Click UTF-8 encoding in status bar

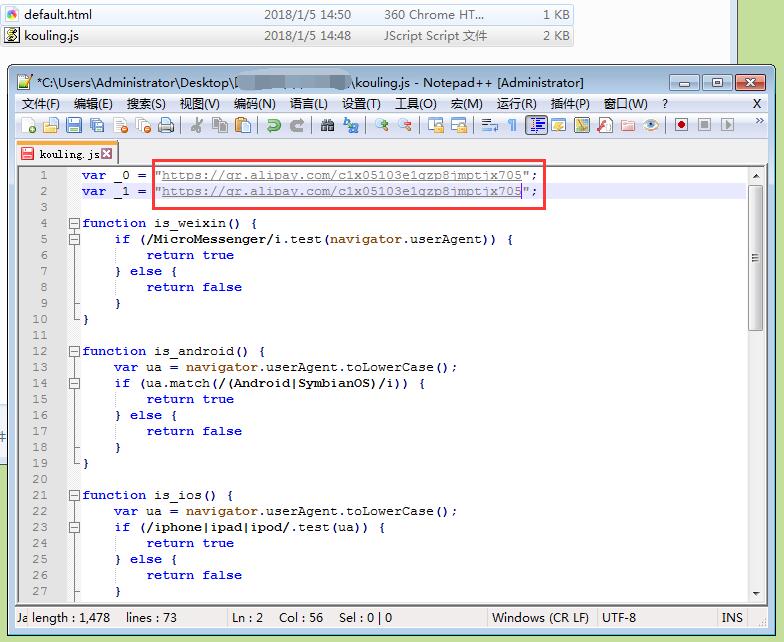(x=618, y=618)
